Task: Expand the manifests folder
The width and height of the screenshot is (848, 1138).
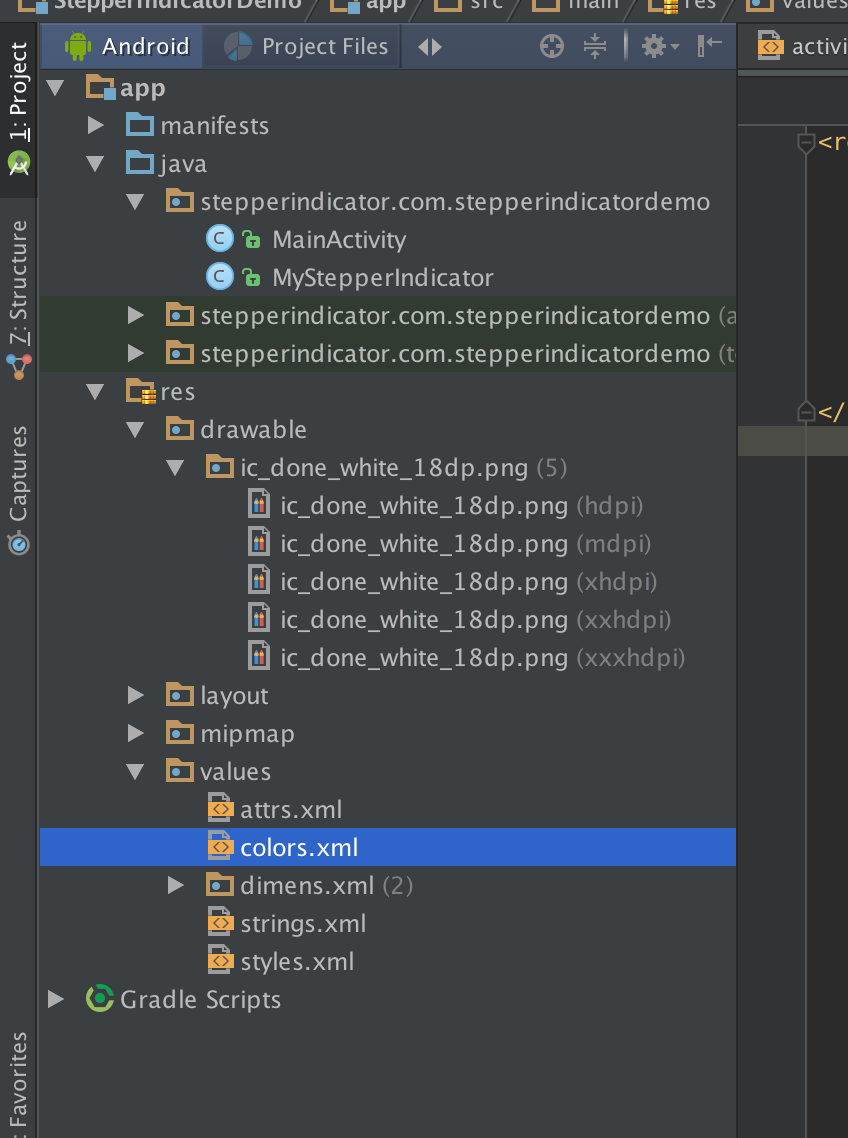Action: point(96,126)
